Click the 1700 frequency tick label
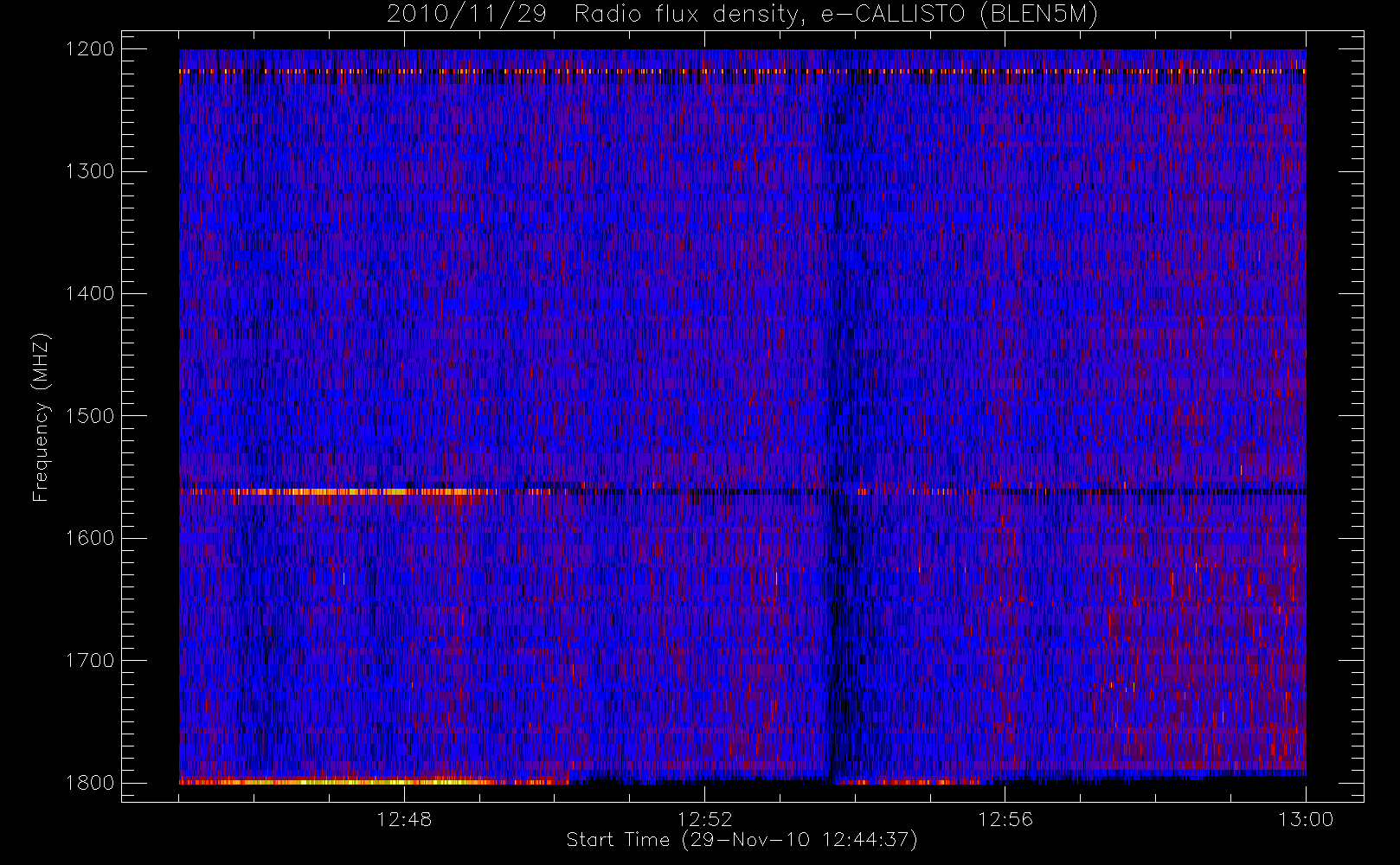 tap(90, 661)
